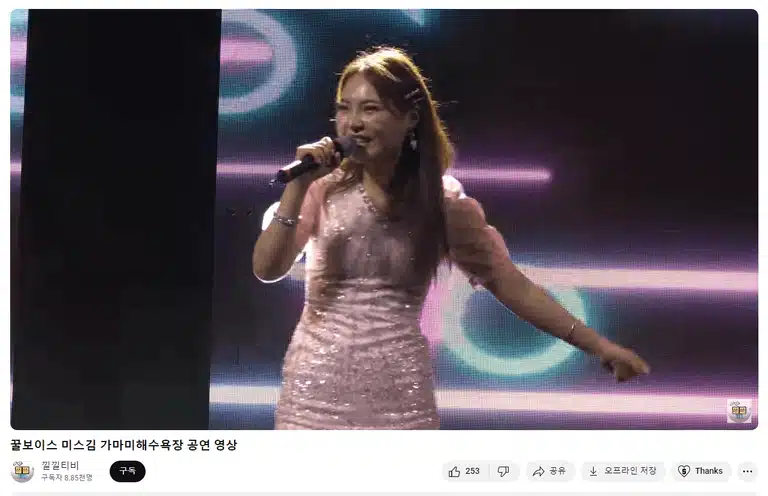Click the thumbs-down dislike icon
The width and height of the screenshot is (768, 496).
tap(503, 471)
